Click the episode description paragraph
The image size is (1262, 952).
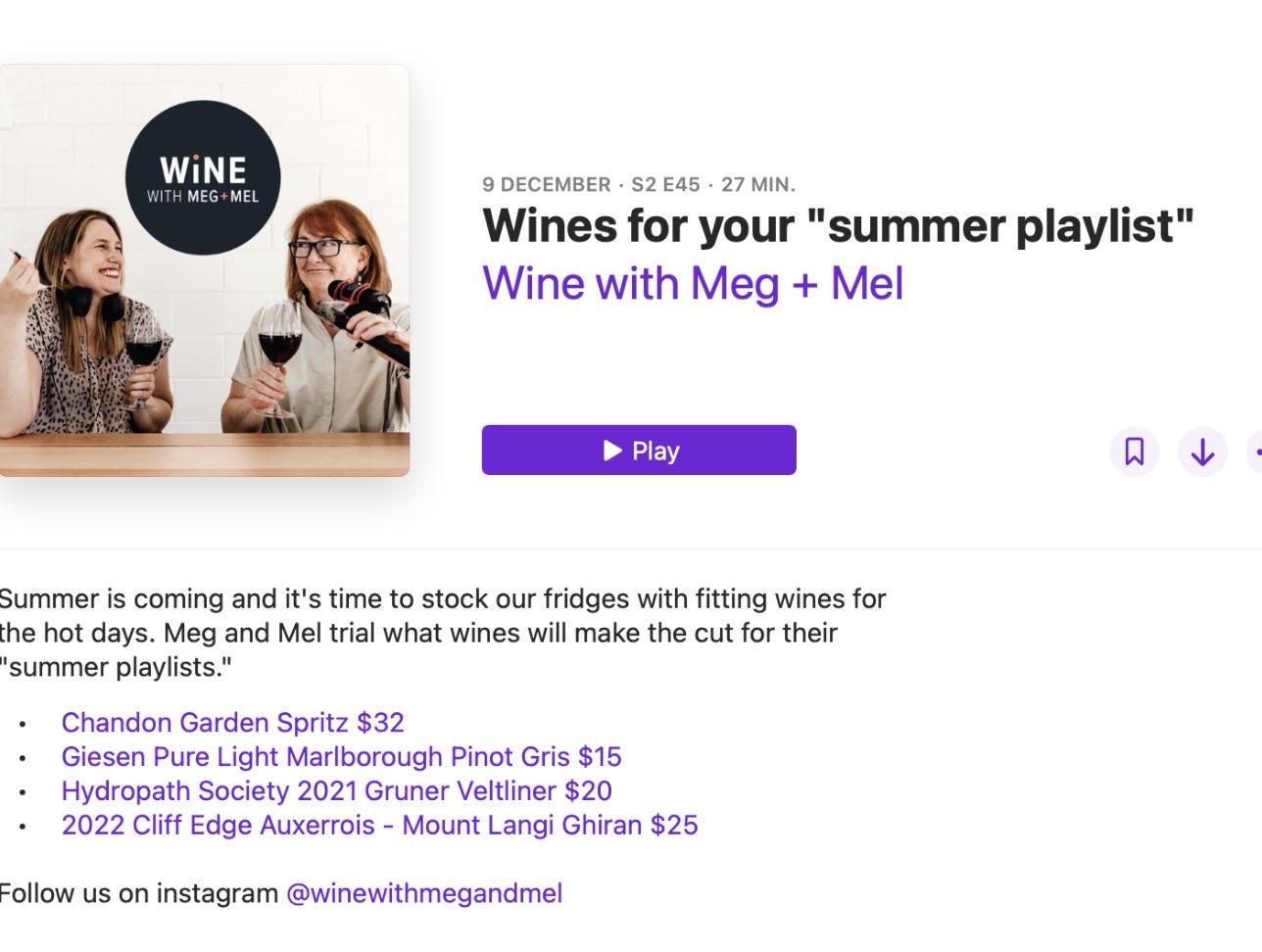tap(443, 633)
